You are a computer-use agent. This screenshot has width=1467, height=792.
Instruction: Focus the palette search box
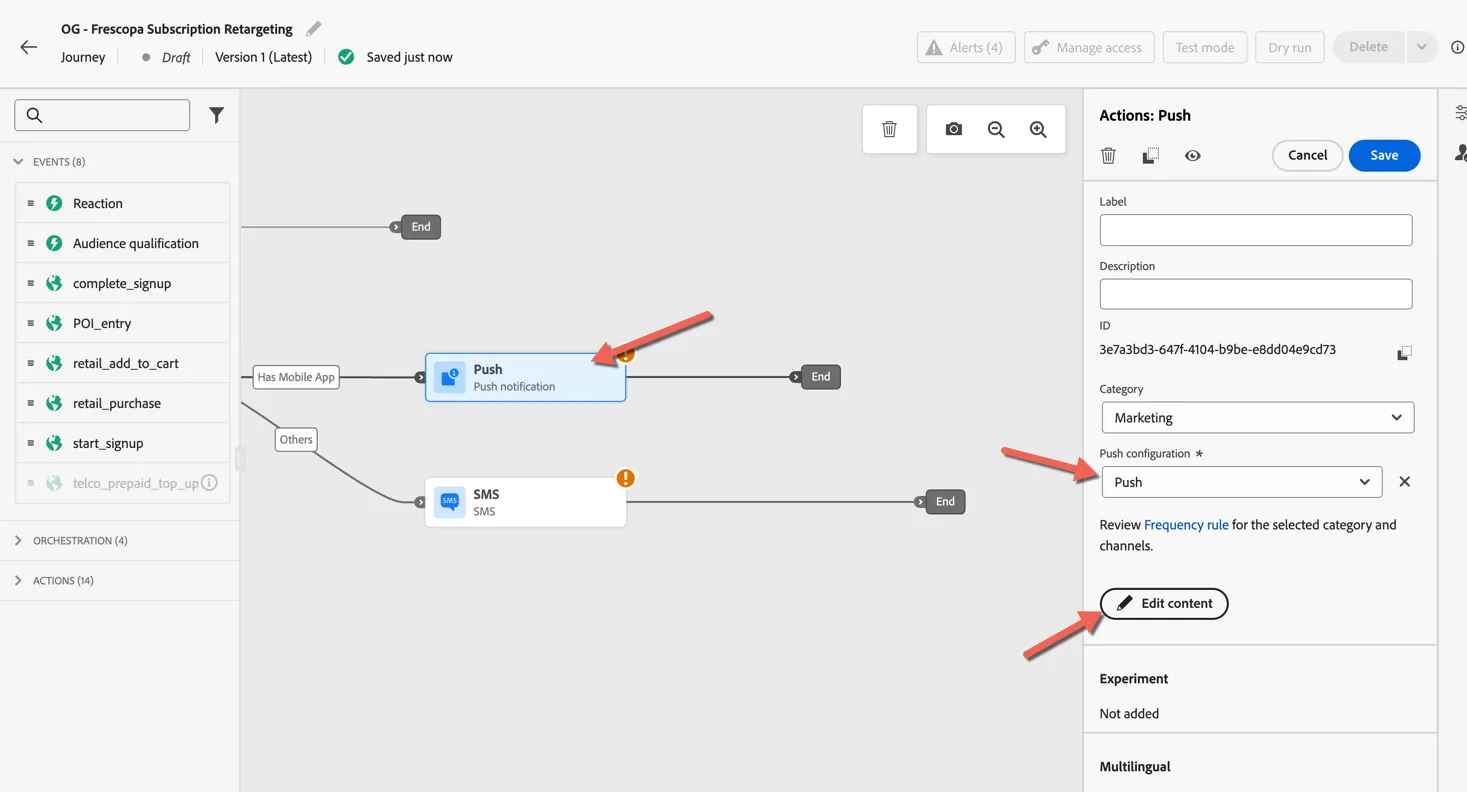tap(102, 115)
